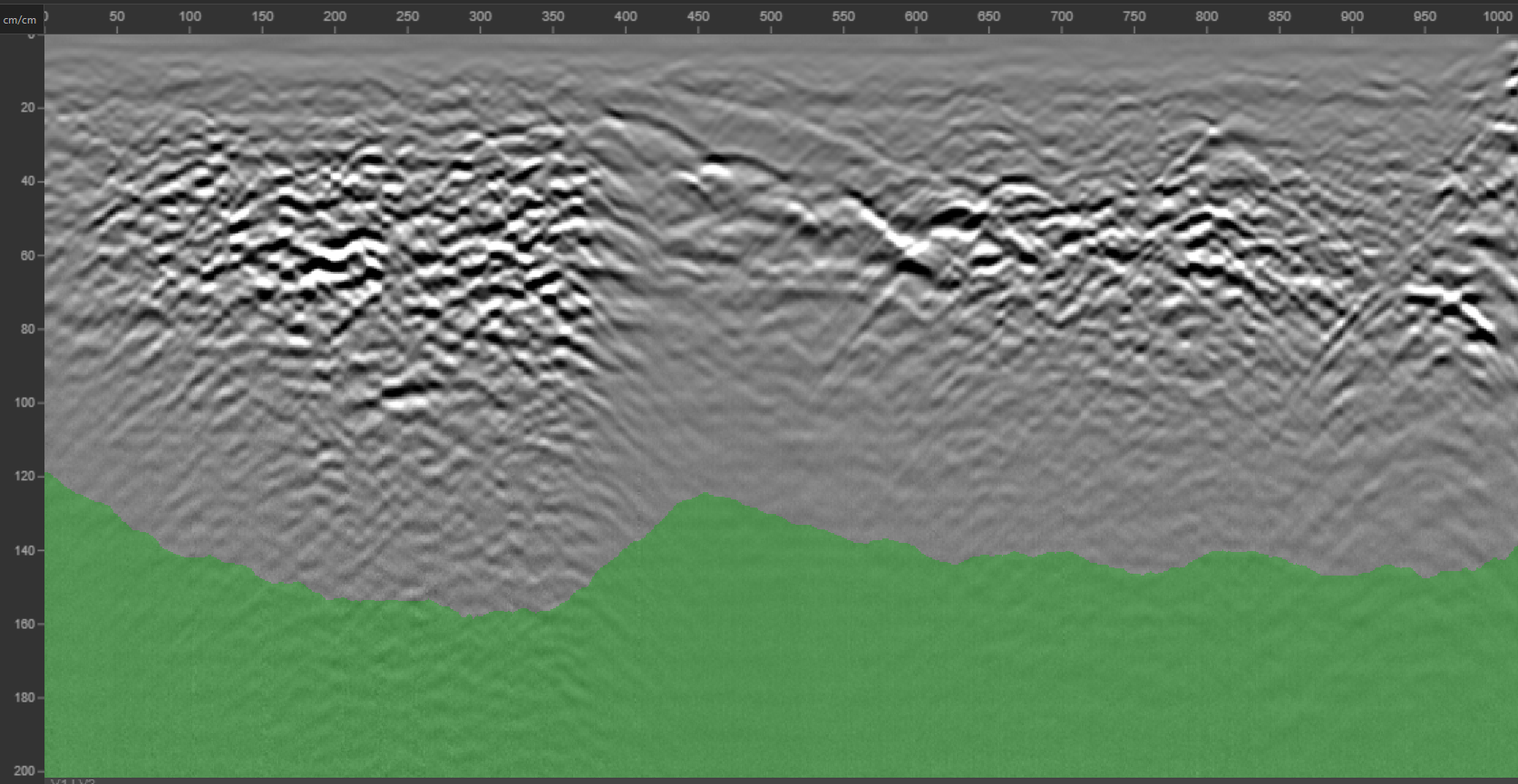Click the 200 depth label on vertical ruler
Viewport: 1518px width, 784px height.
[24, 770]
